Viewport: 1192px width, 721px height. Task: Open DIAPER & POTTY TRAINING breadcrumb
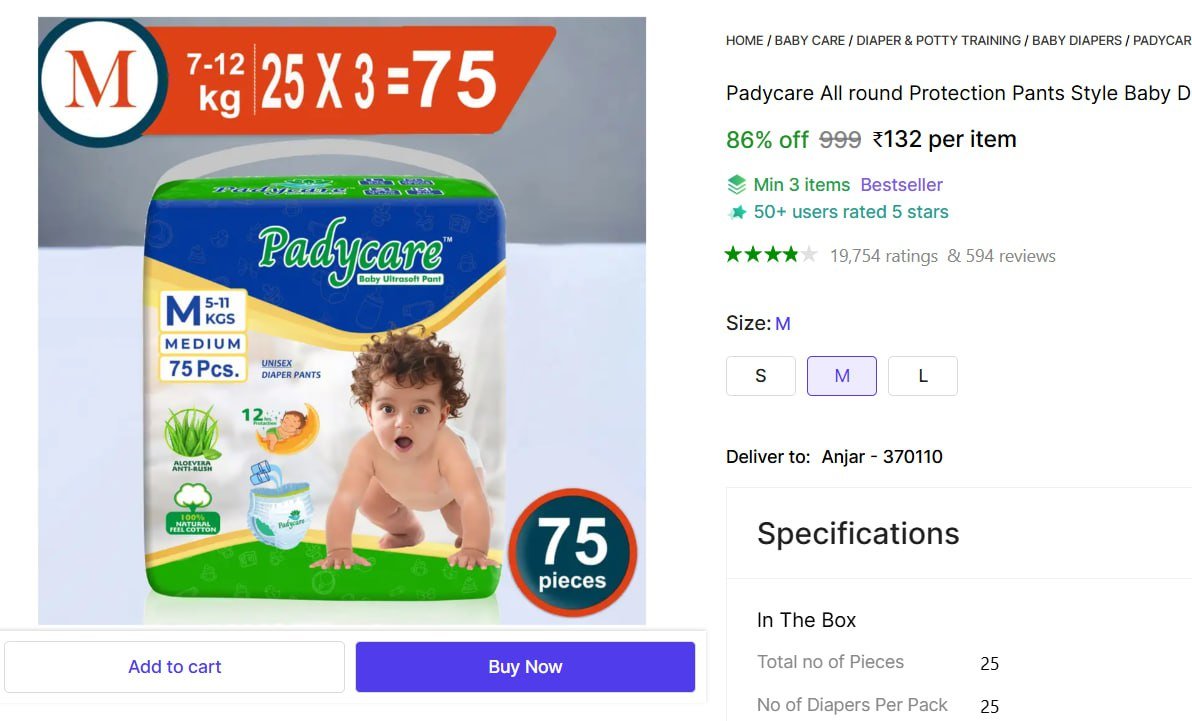[938, 40]
